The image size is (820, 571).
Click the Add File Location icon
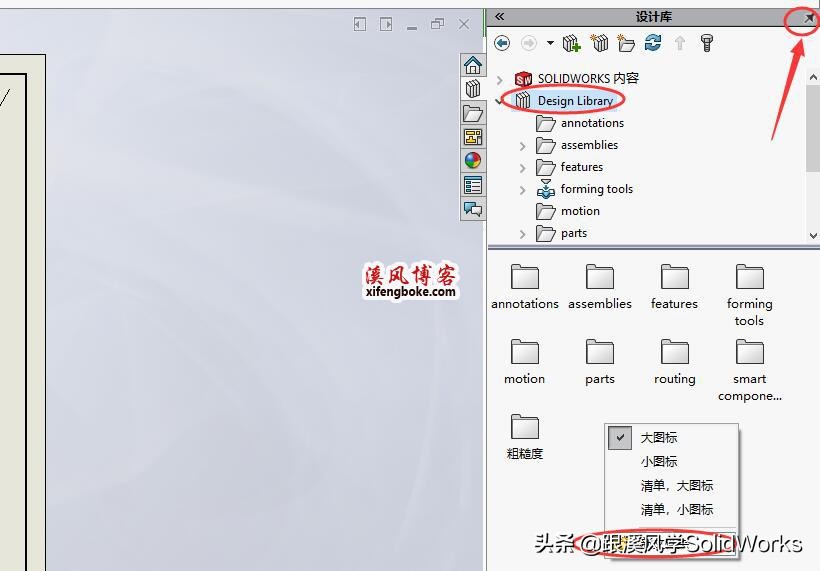(x=599, y=43)
